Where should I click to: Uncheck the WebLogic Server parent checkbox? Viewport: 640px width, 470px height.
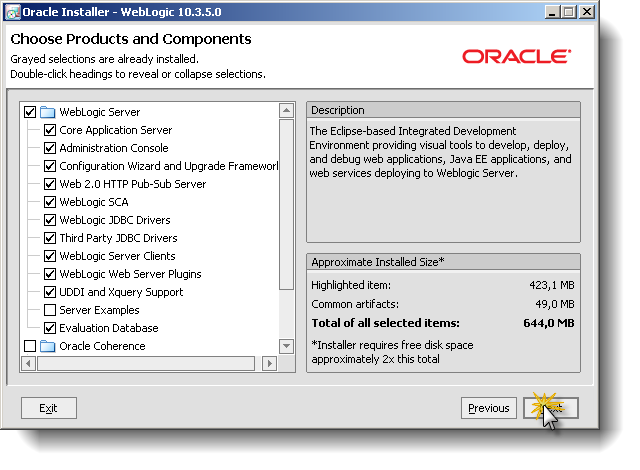30,112
